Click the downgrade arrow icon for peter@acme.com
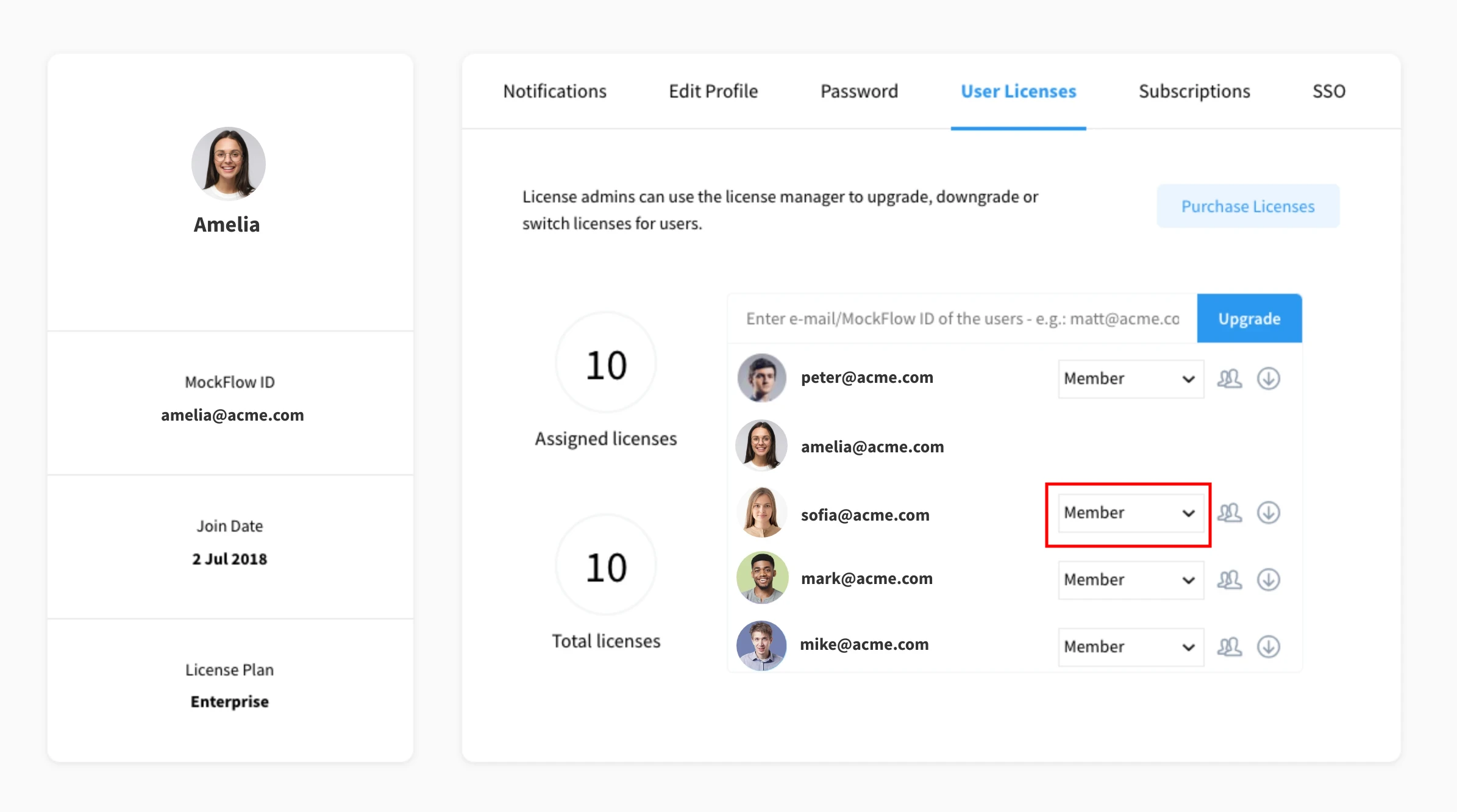The image size is (1457, 812). click(1268, 379)
